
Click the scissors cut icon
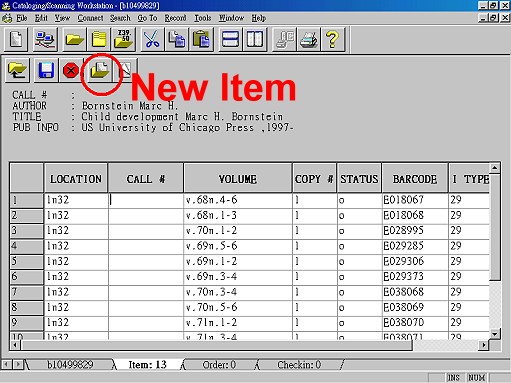pyautogui.click(x=152, y=39)
